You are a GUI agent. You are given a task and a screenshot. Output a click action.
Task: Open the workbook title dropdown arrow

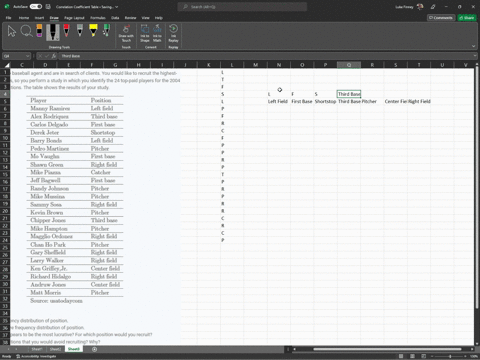point(116,7)
